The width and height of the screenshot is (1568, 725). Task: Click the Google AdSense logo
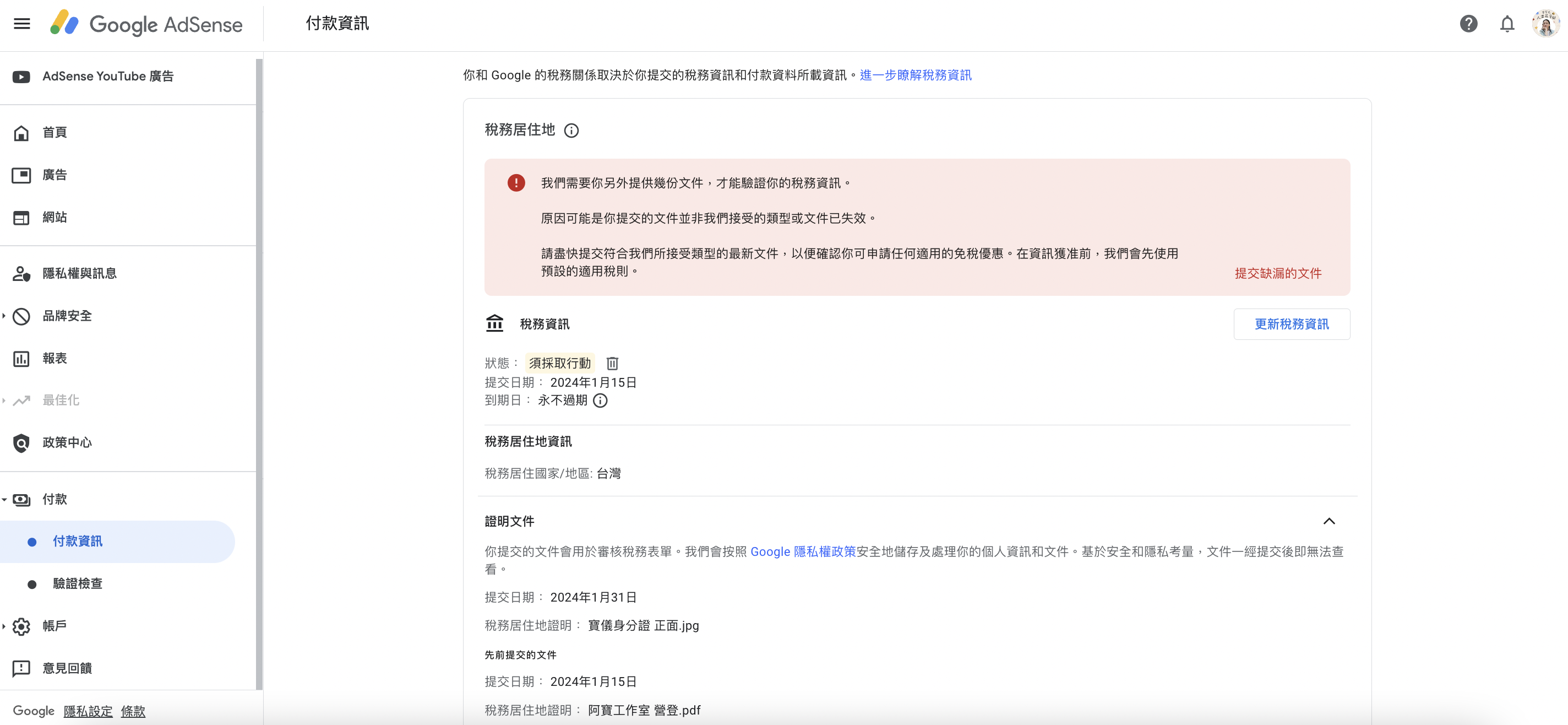(x=146, y=24)
